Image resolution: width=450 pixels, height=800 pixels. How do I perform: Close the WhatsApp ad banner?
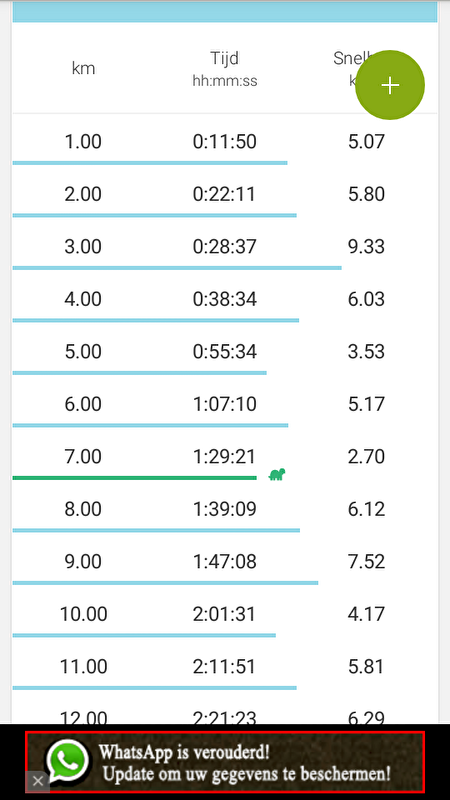click(x=37, y=781)
